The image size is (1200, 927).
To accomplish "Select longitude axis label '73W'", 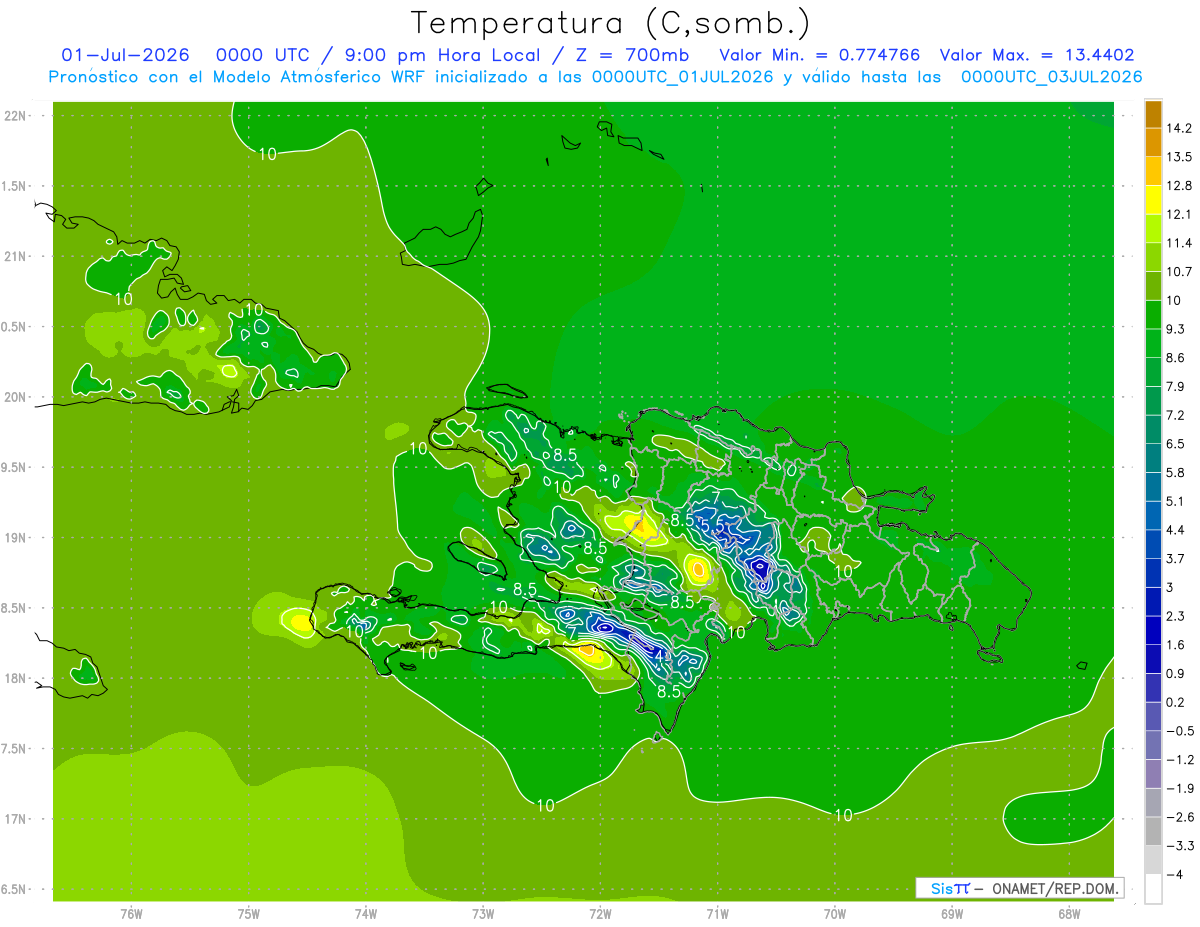I will (483, 914).
